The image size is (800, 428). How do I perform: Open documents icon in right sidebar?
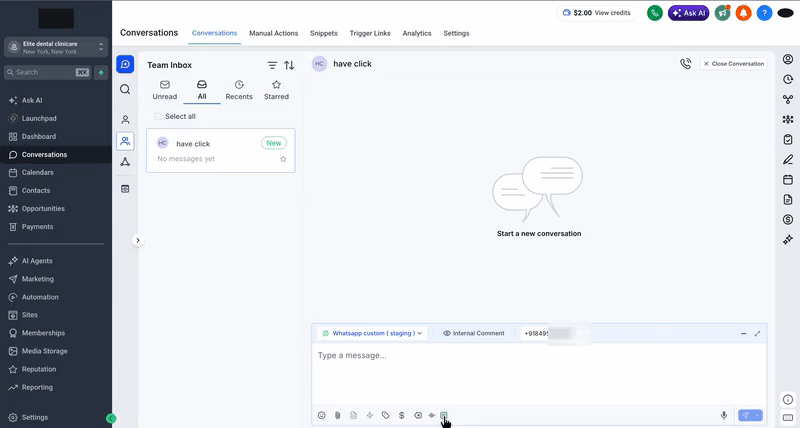click(x=788, y=199)
